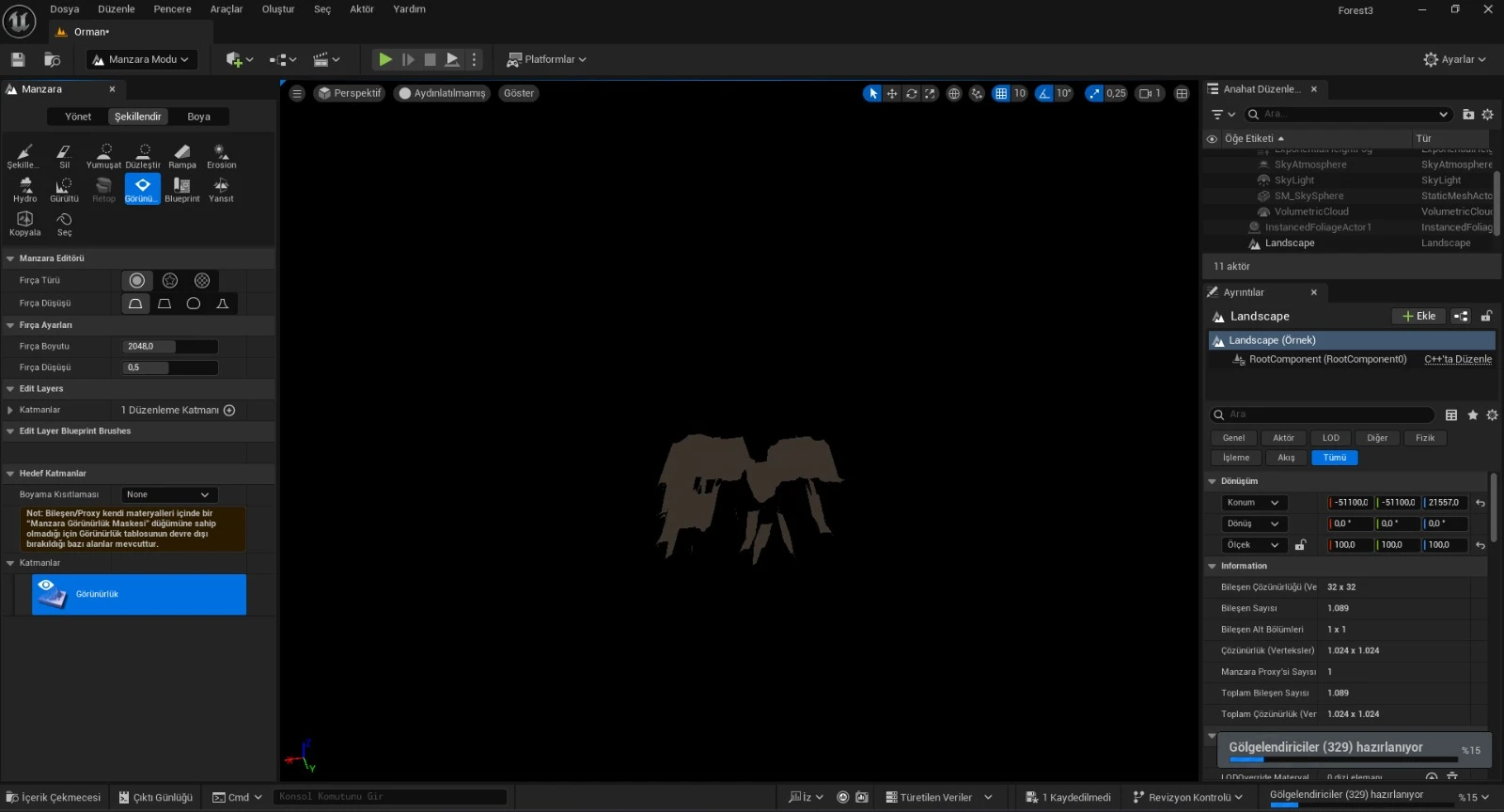Expand the Katmanlar edit layers row
This screenshot has height=812, width=1504.
pos(10,410)
